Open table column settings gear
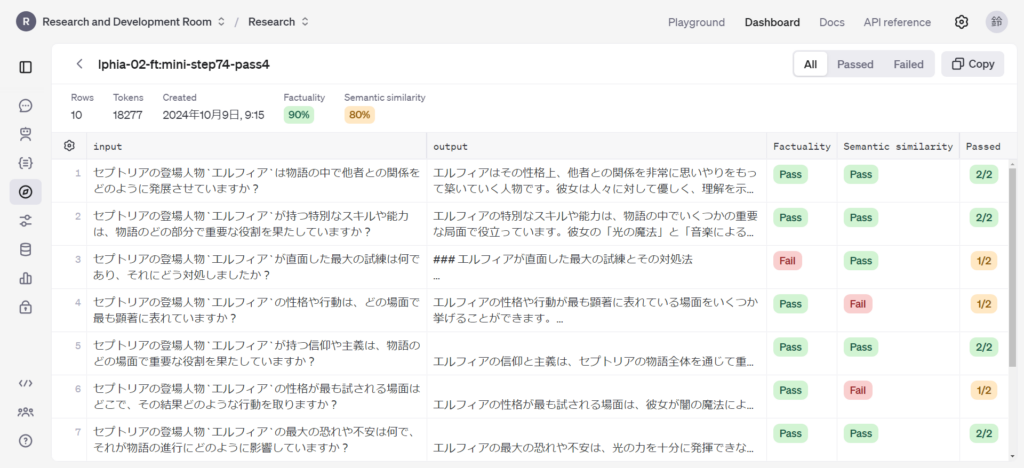Viewport: 1024px width, 468px height. point(69,146)
